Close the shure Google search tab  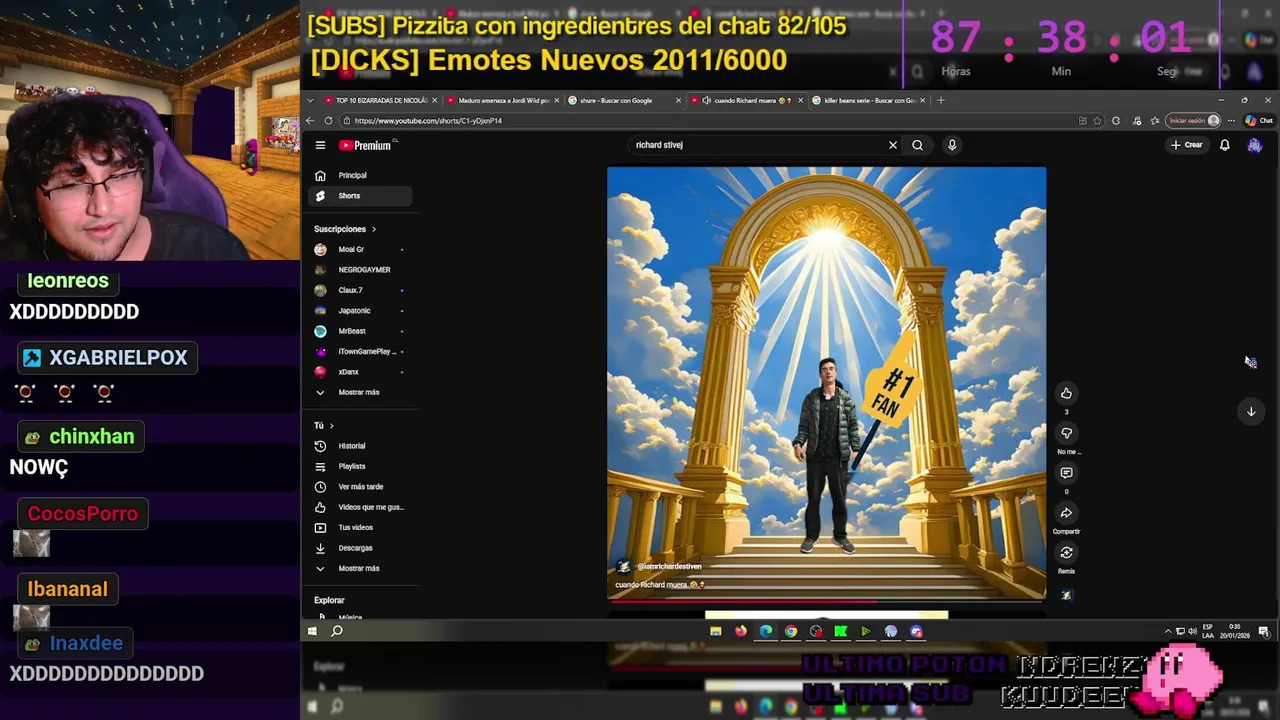[x=679, y=100]
